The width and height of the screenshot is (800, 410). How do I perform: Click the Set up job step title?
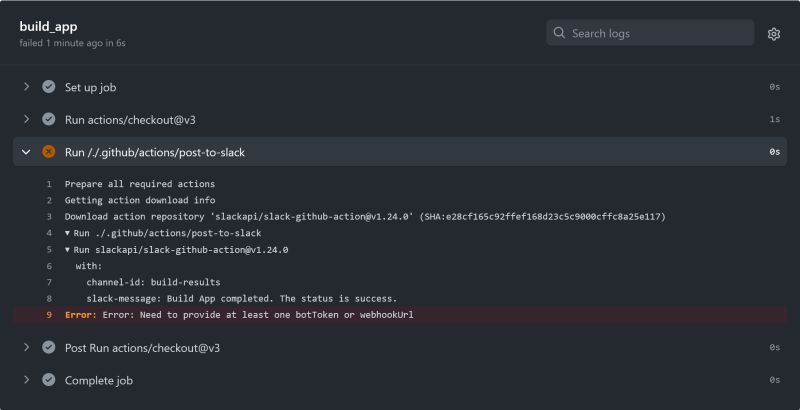click(91, 87)
